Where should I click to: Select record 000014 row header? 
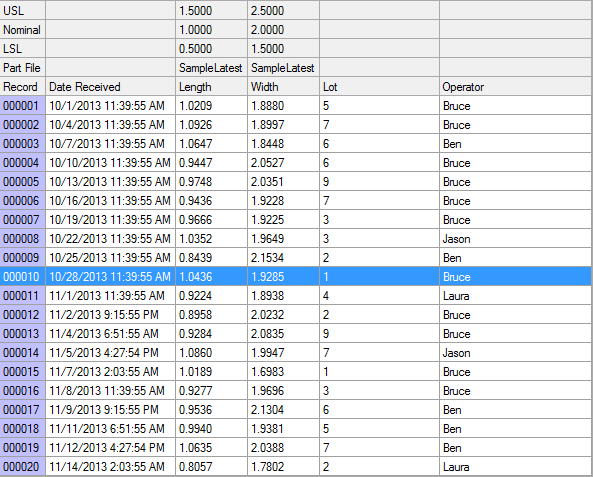pyautogui.click(x=23, y=353)
